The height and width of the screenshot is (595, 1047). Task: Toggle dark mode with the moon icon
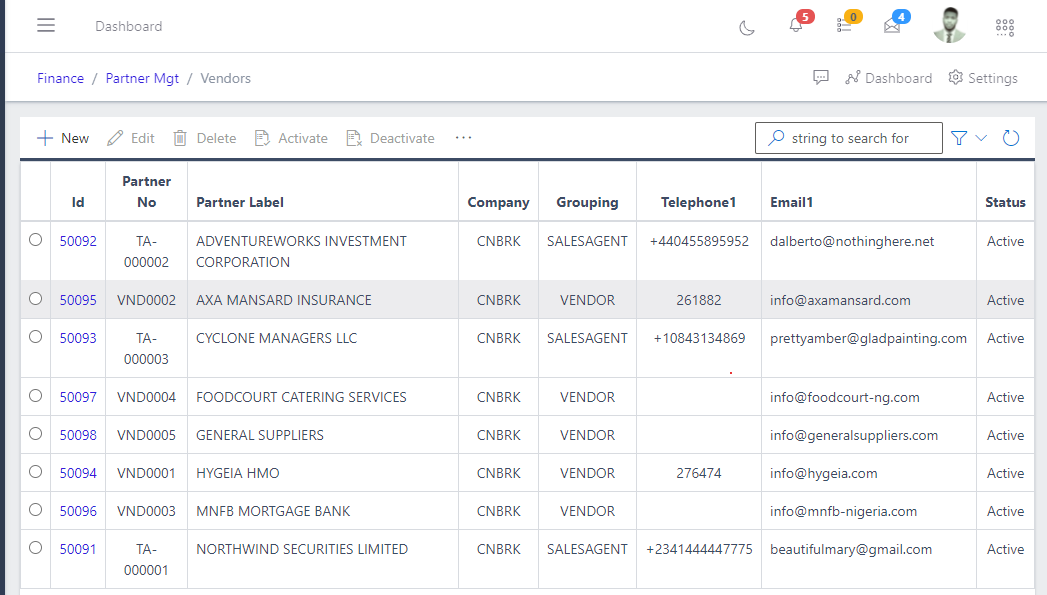746,27
